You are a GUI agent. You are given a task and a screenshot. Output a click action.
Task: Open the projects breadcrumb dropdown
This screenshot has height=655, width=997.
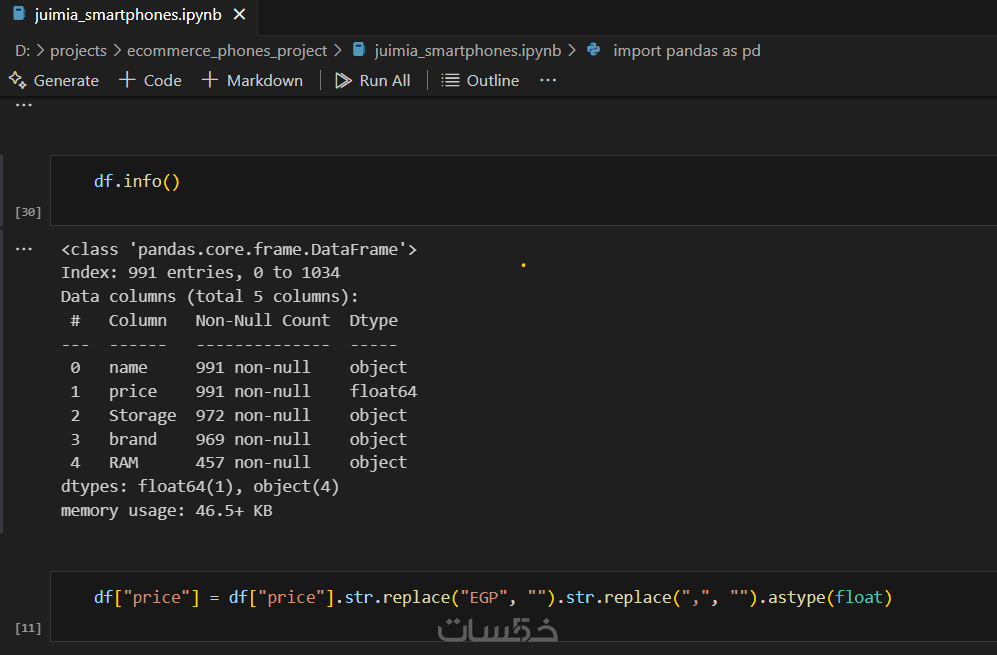[78, 50]
